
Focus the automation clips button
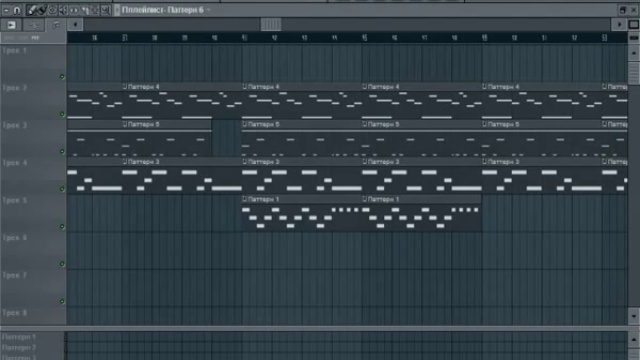click(x=33, y=25)
